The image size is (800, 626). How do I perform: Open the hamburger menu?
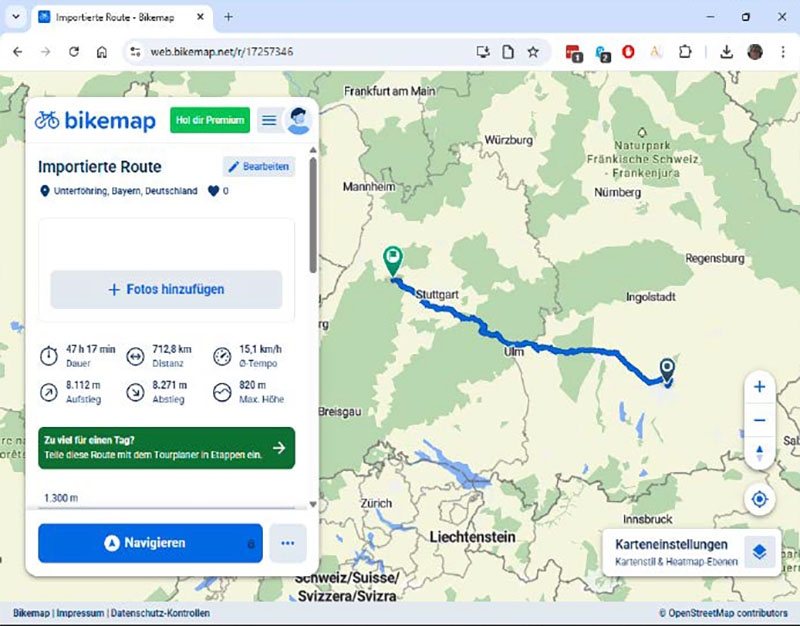point(268,119)
